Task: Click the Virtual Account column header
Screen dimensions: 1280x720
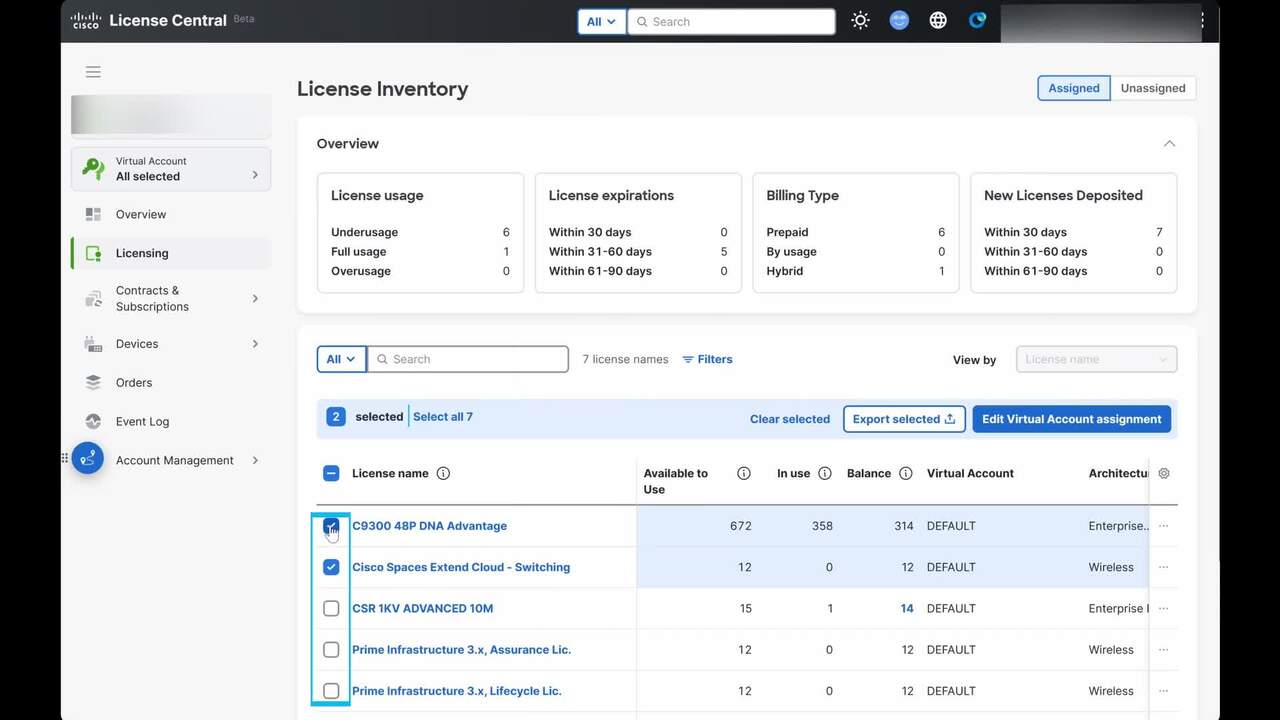Action: pos(970,474)
